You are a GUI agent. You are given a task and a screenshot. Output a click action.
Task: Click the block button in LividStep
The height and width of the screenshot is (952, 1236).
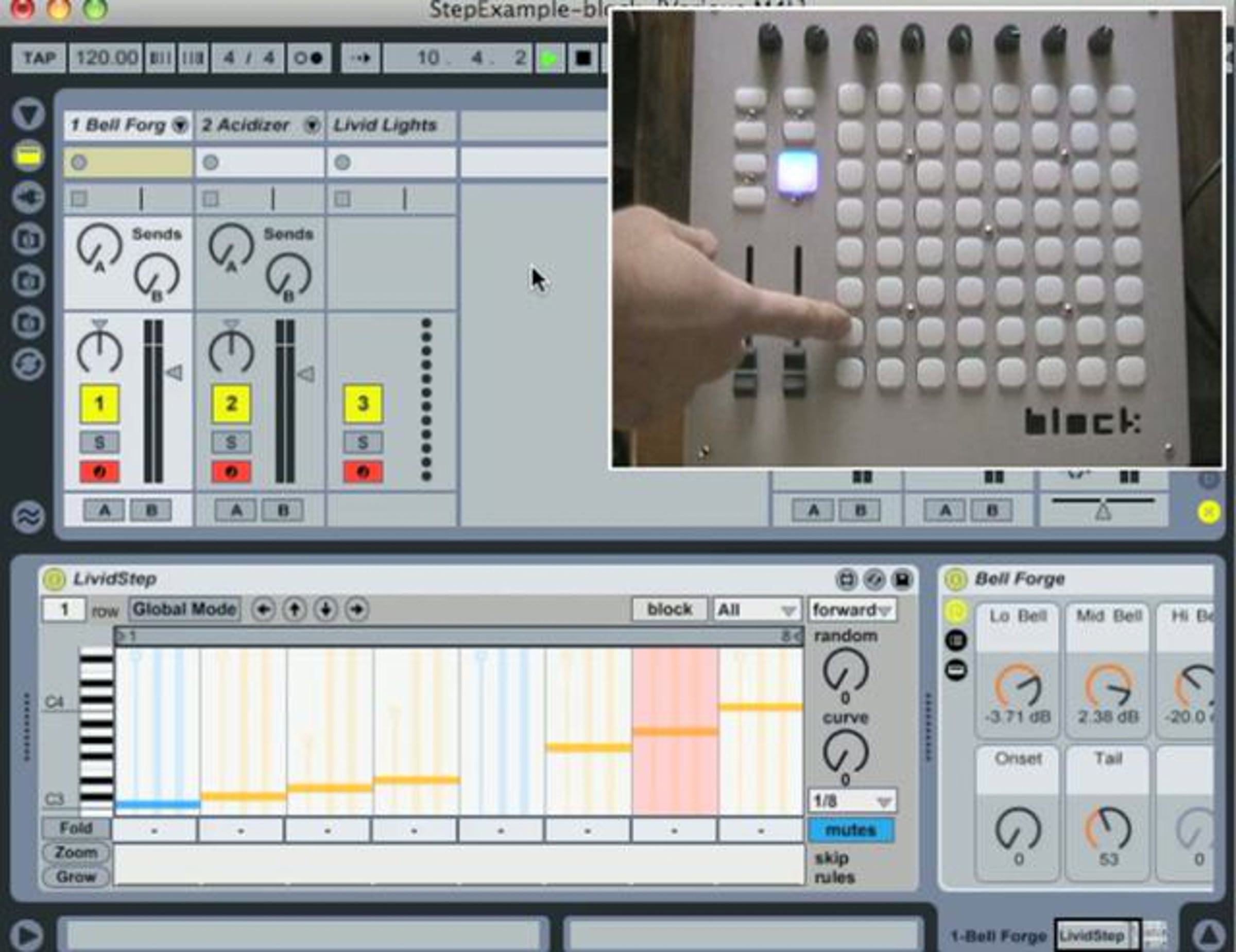pyautogui.click(x=669, y=609)
